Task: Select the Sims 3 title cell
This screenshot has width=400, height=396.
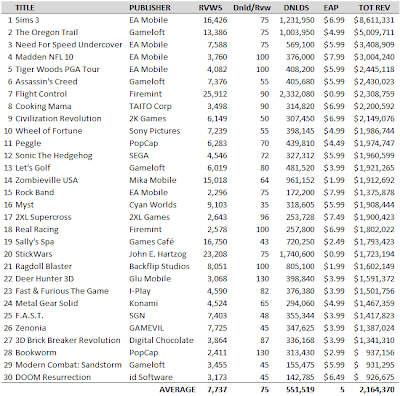Action: [x=27, y=20]
